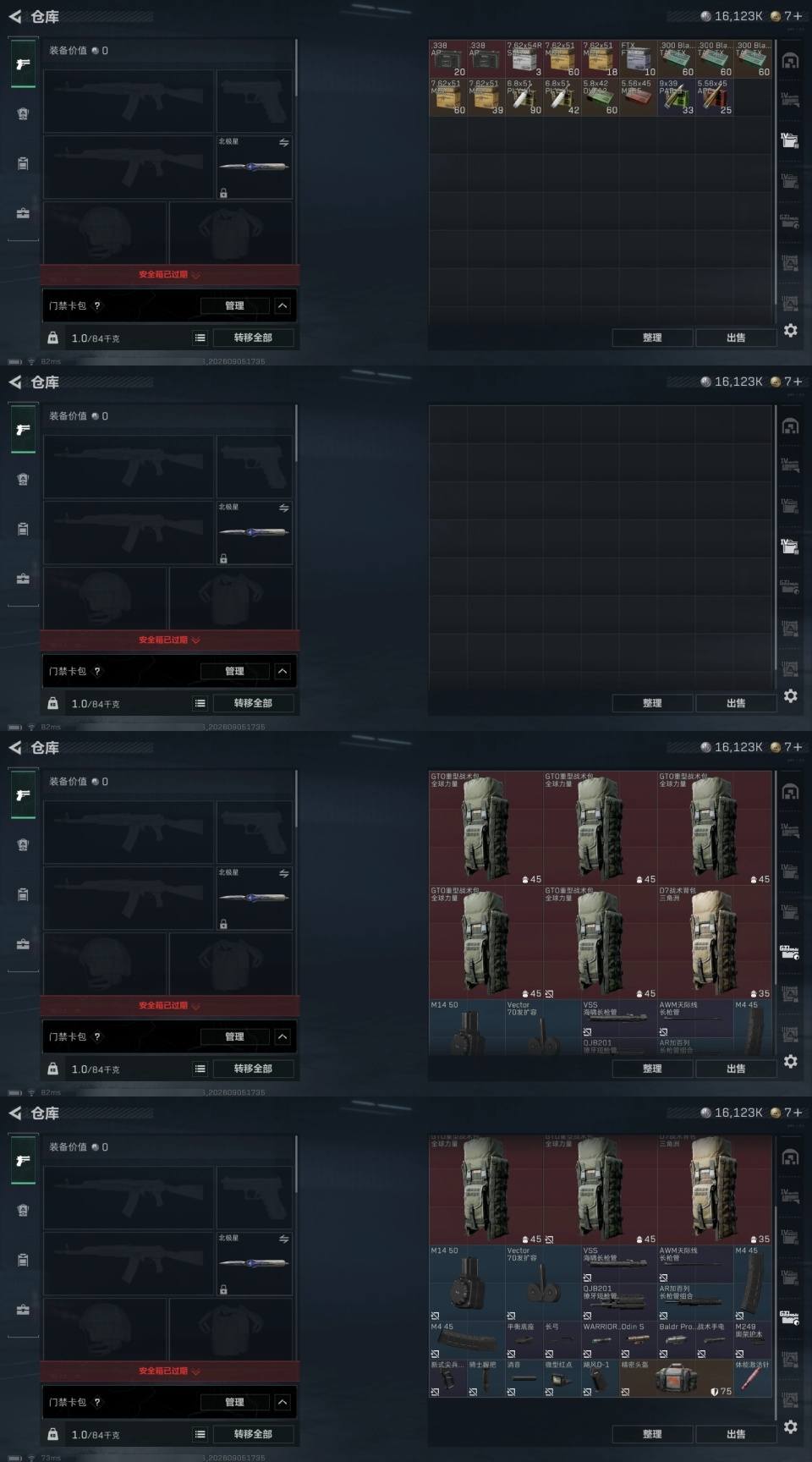Image resolution: width=812 pixels, height=1462 pixels.
Task: Expand 安全箱已过期 bar in the M249 screenshot
Action: (169, 1371)
